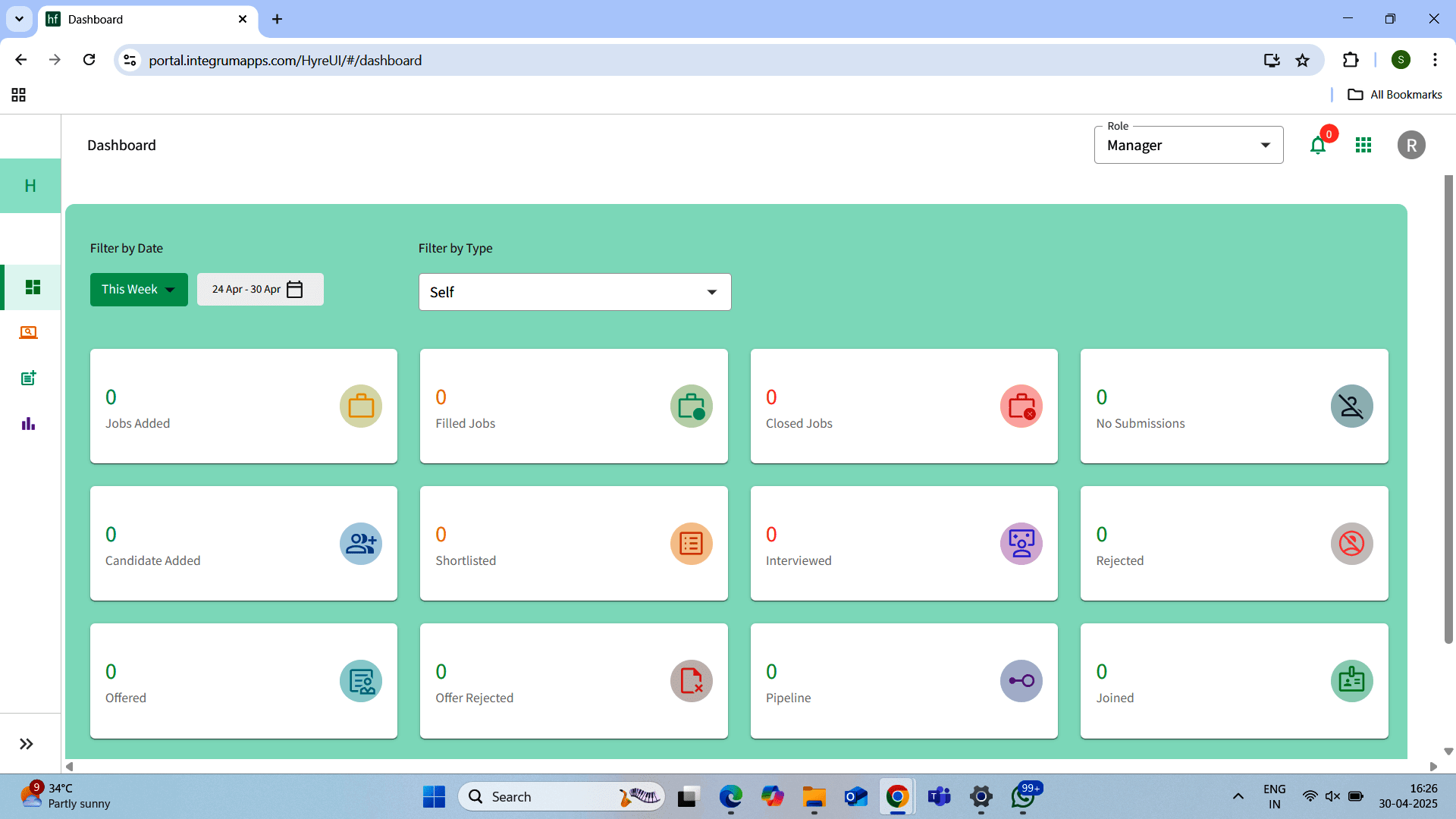Click the Jobs Added briefcase icon
Screen dimensions: 1456x819
coord(361,406)
